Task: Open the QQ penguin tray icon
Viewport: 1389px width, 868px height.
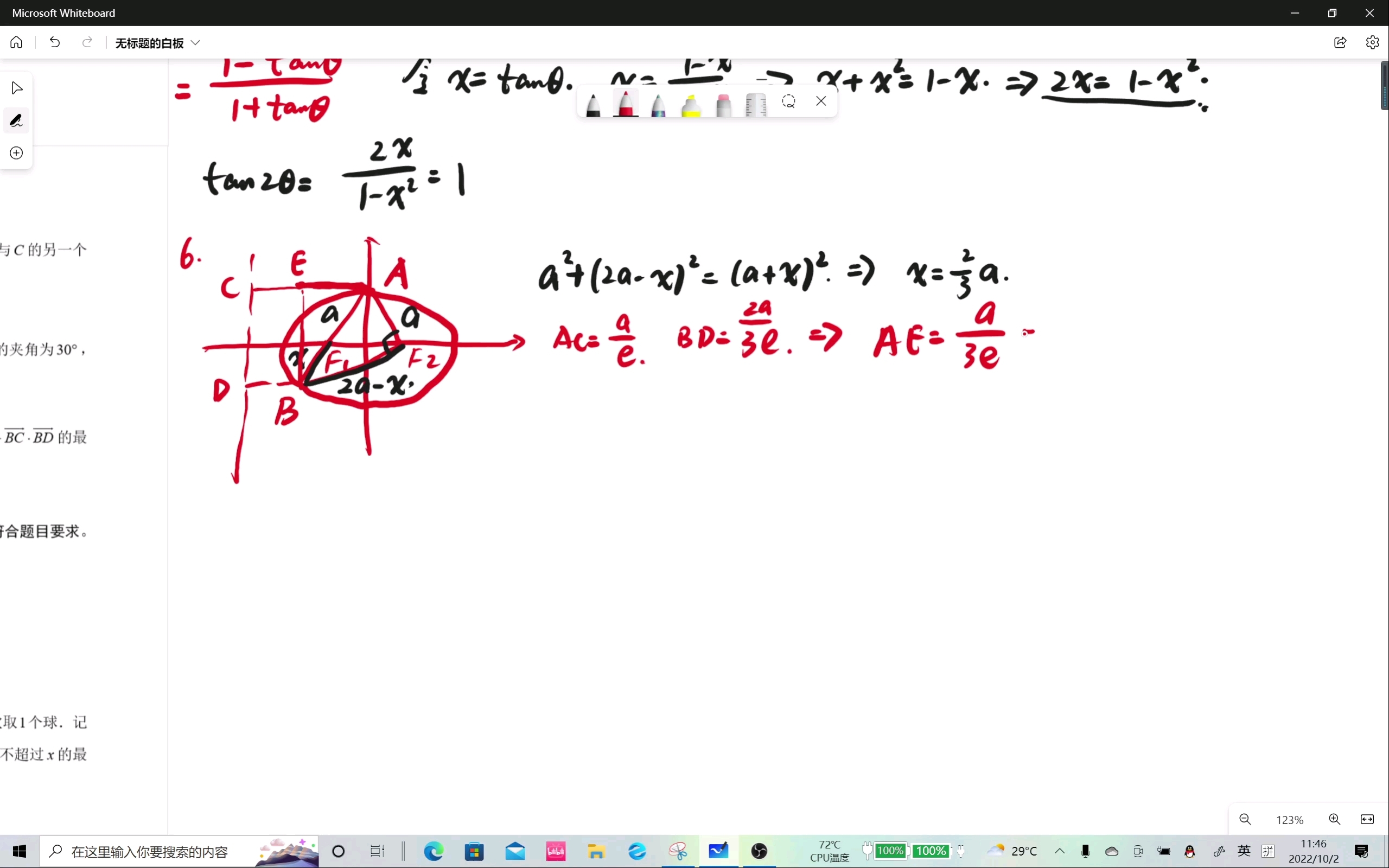Action: pyautogui.click(x=1189, y=851)
